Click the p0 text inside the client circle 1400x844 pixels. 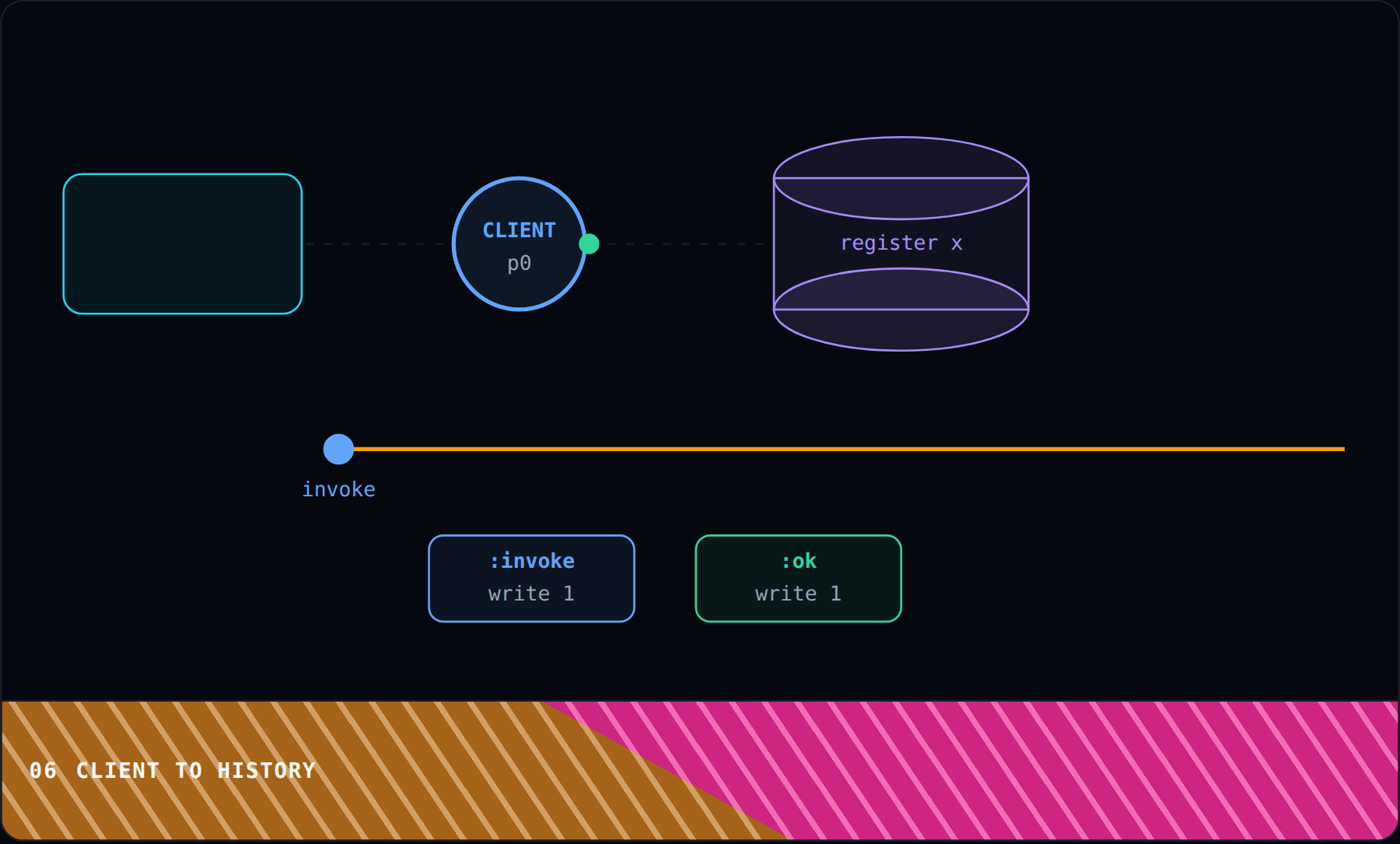coord(519,264)
